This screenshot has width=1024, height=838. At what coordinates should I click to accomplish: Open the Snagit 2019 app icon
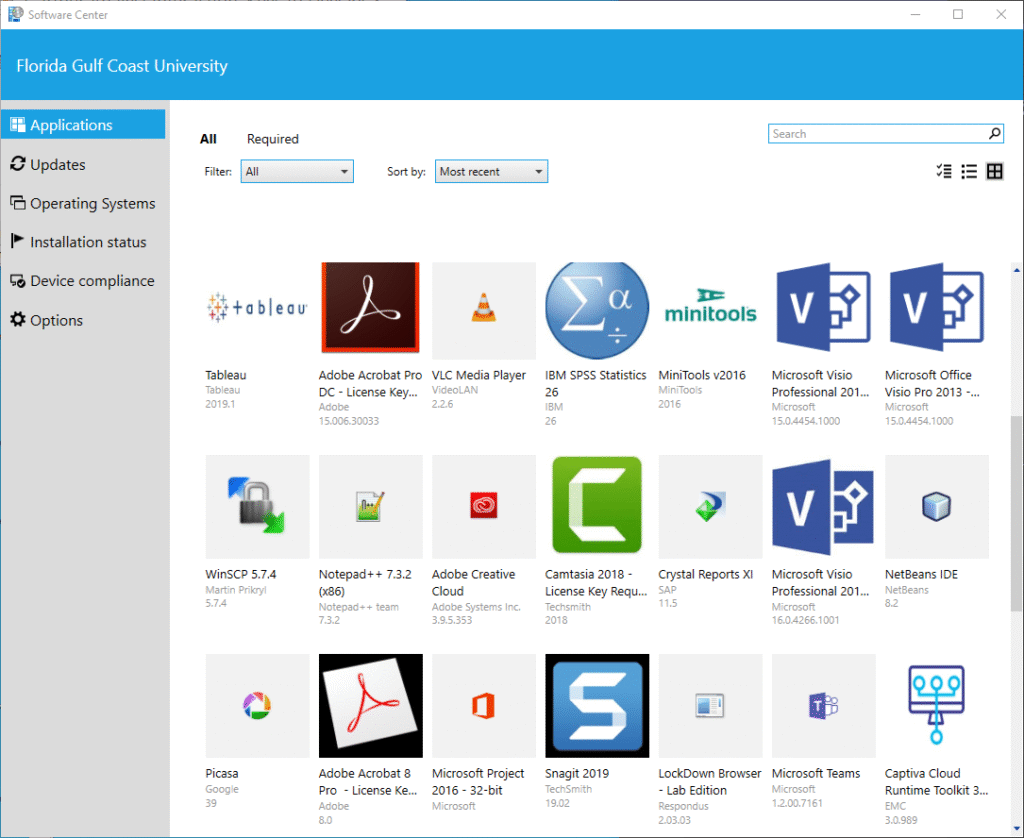pos(597,705)
